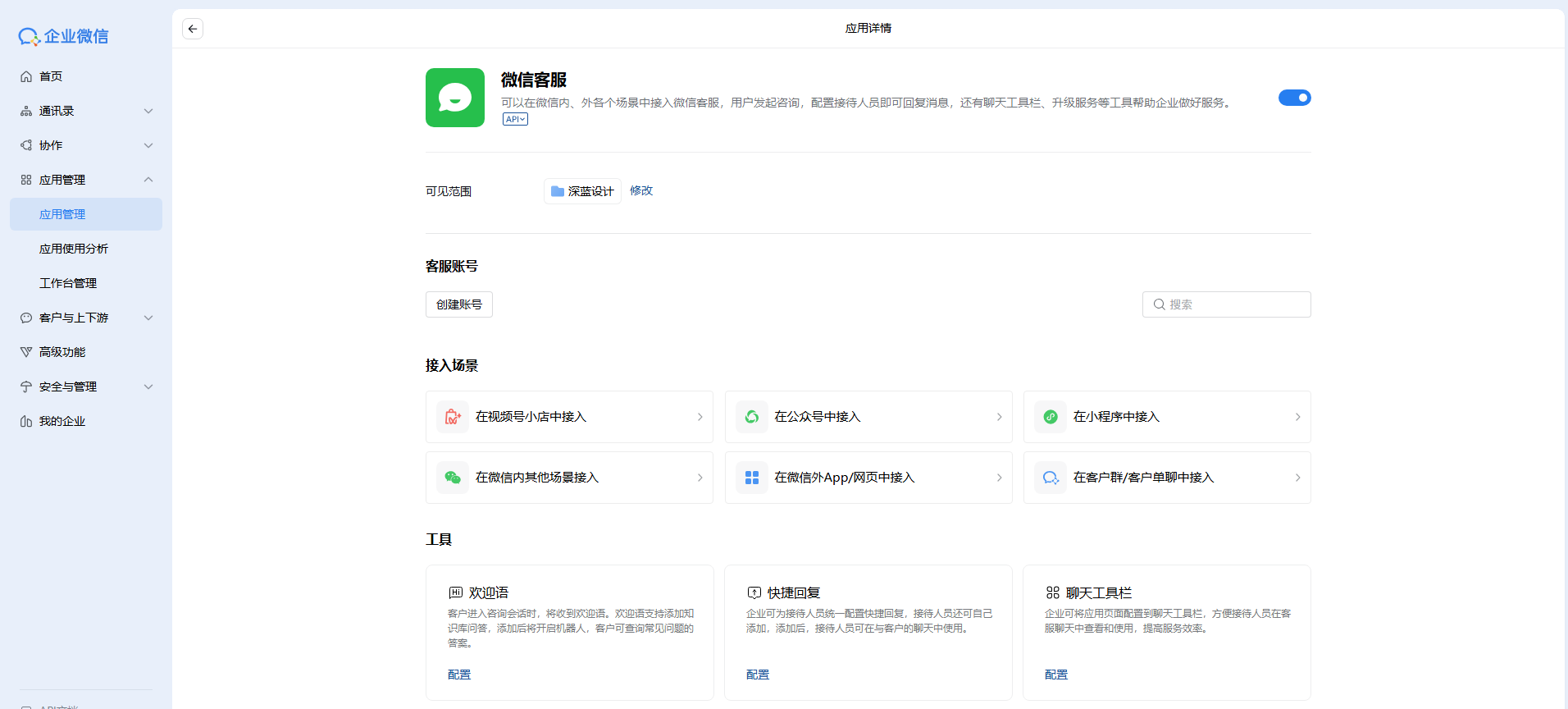This screenshot has height=709, width=1568.
Task: Click the 企业微信 logo
Action: coord(63,36)
